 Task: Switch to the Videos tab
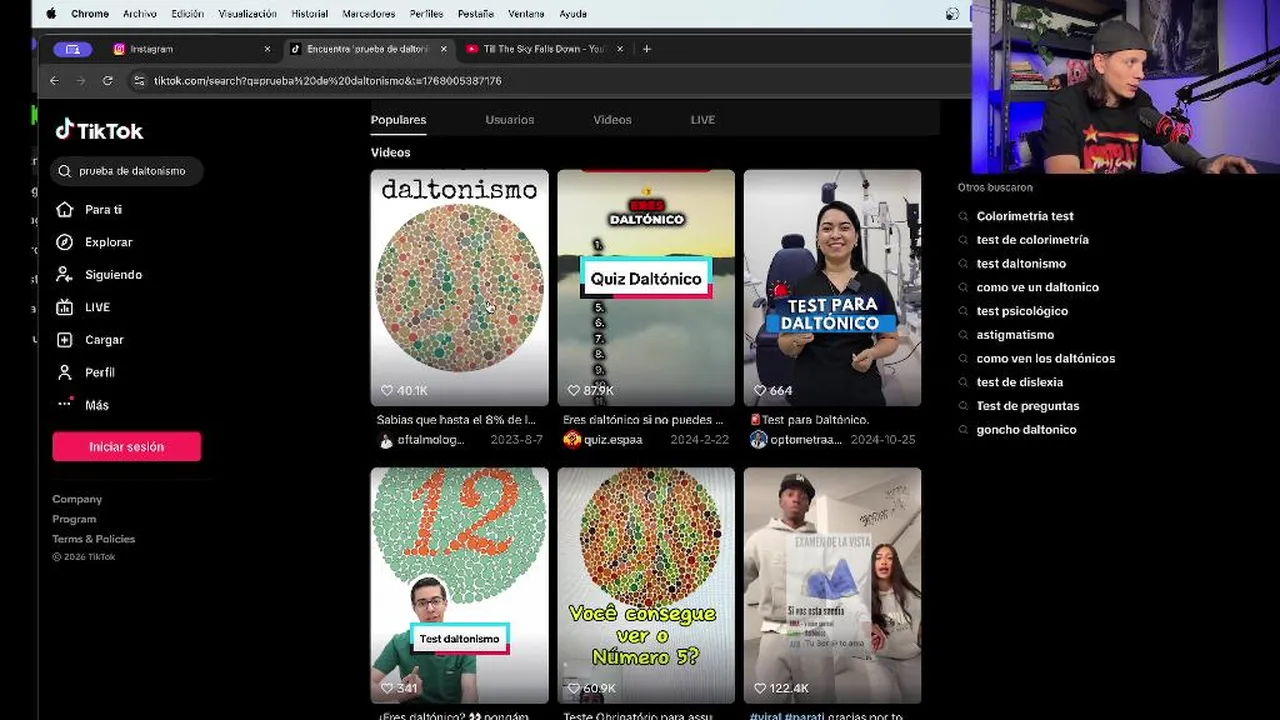coord(612,120)
